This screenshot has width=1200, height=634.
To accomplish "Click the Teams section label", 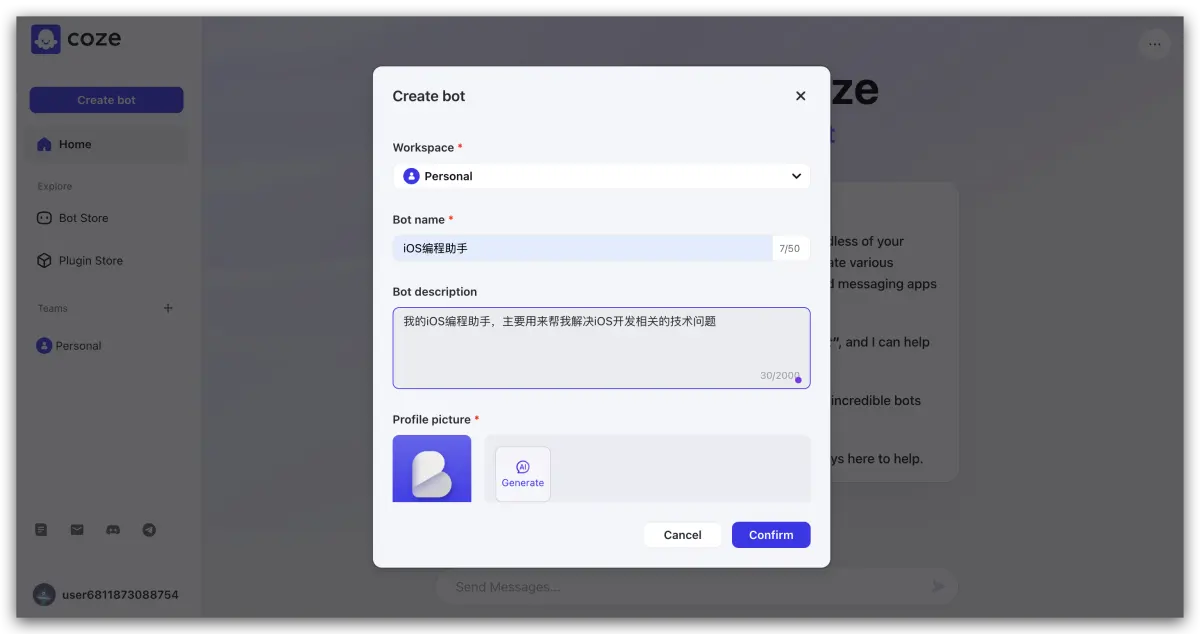I will tap(53, 309).
